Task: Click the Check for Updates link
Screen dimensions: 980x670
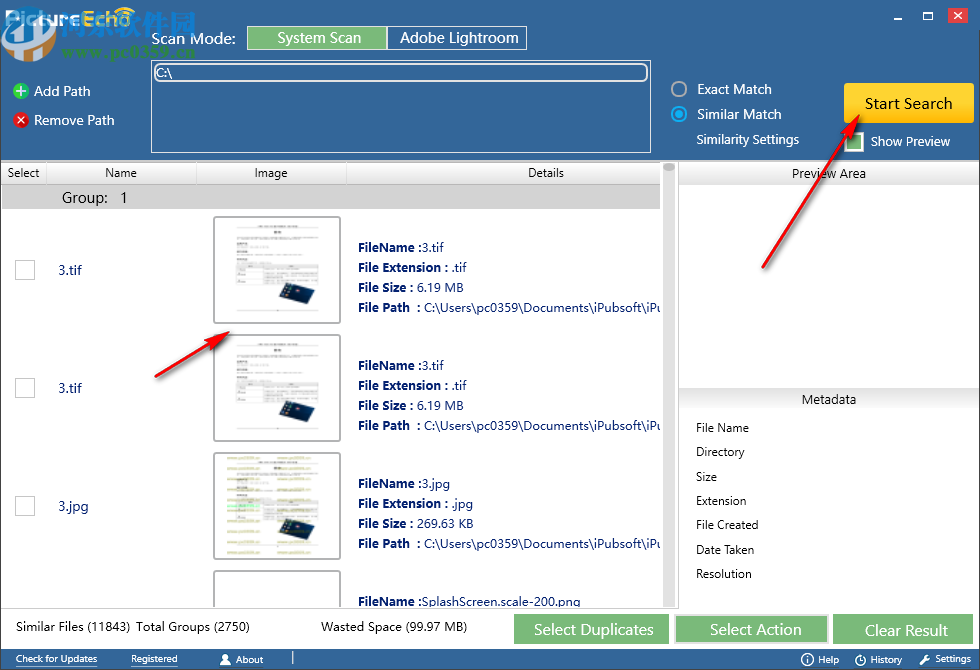Action: tap(56, 659)
